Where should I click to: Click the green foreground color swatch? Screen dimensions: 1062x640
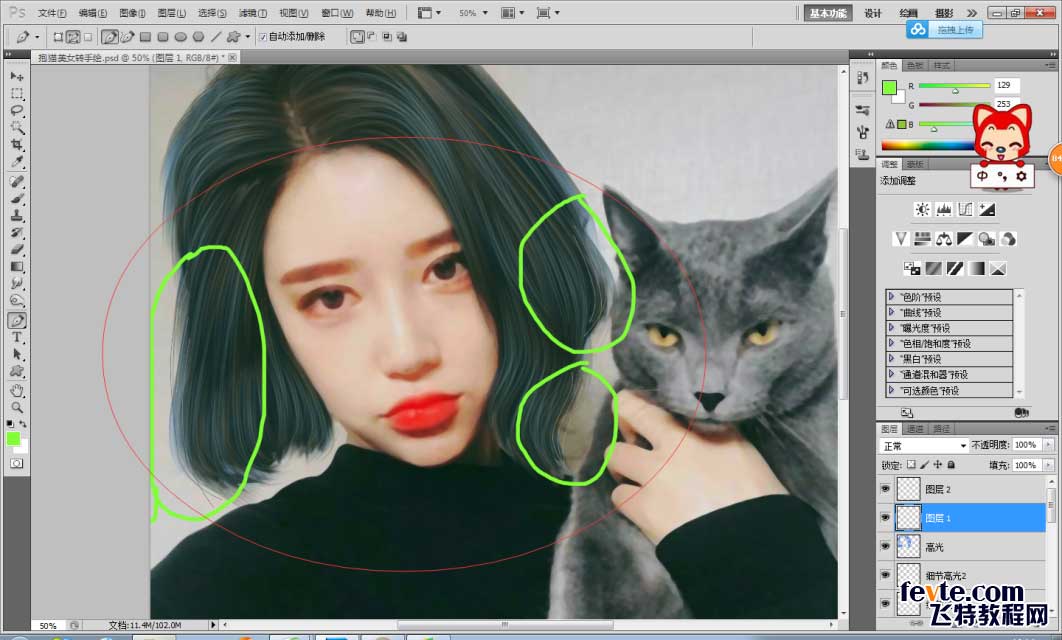pyautogui.click(x=14, y=438)
